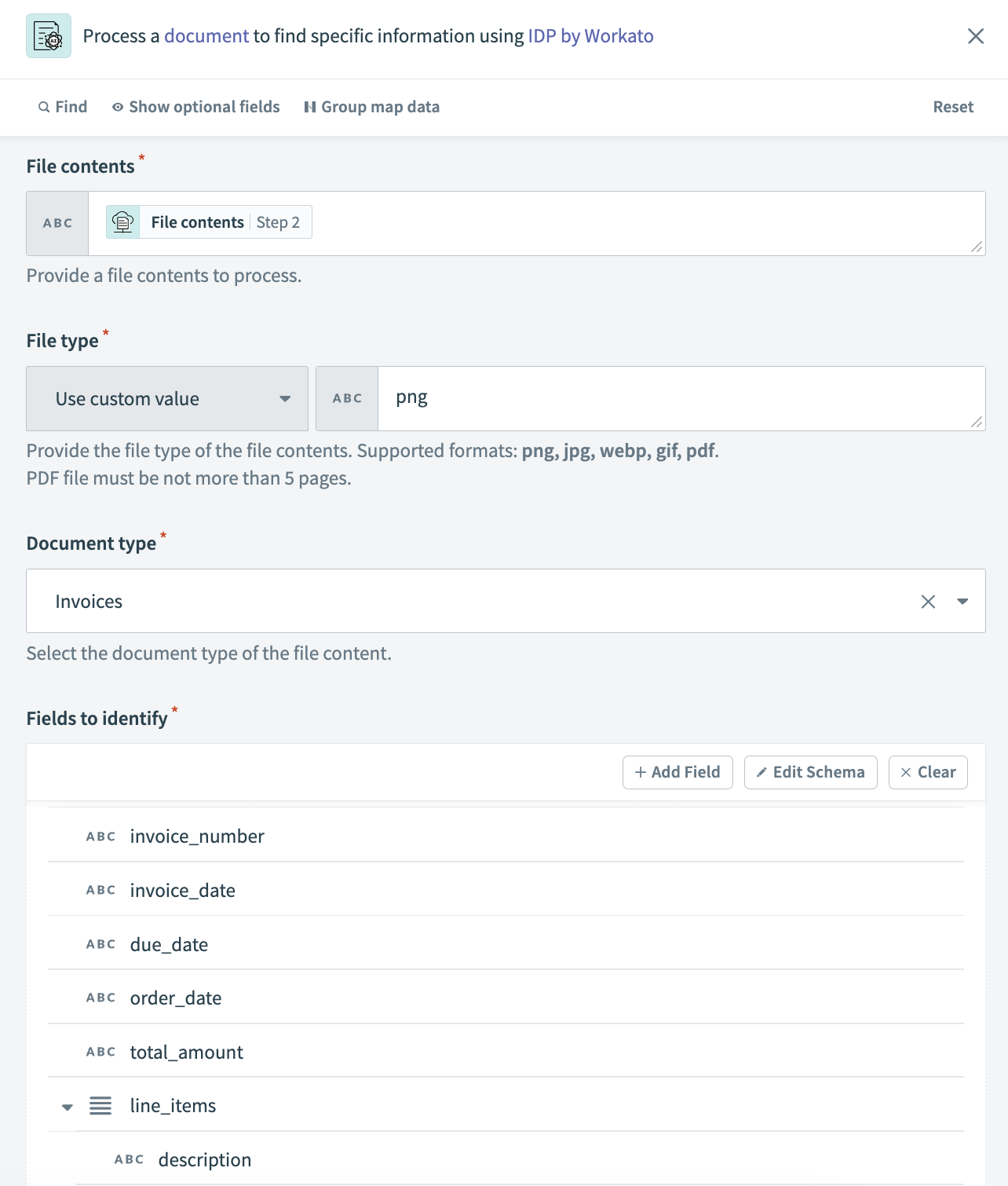This screenshot has width=1008, height=1186.
Task: Select the File contents Step 2 datapill
Action: (207, 222)
